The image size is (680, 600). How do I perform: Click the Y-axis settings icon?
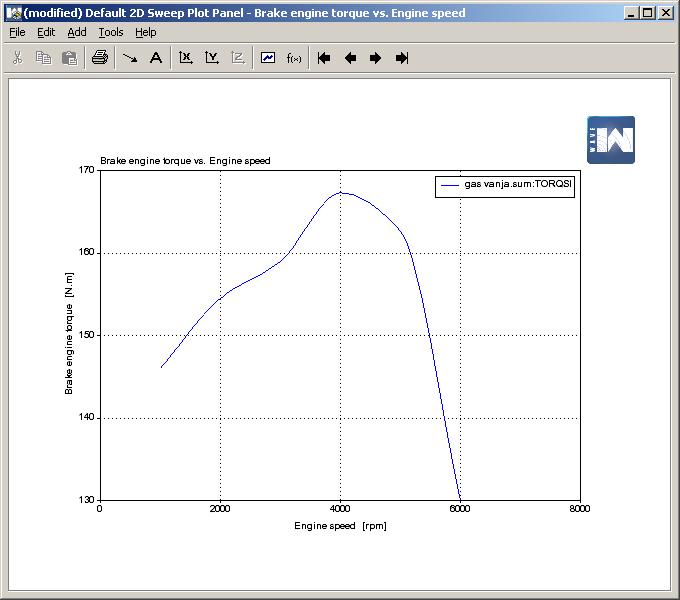[212, 58]
